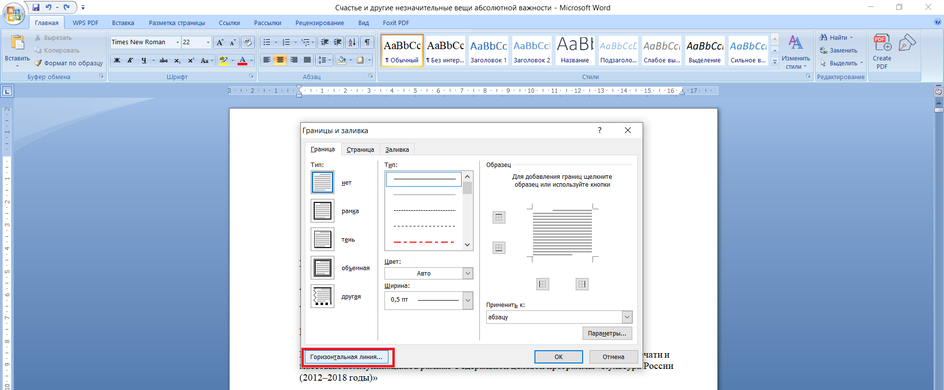
Task: Click the multilevel list icon
Action: pyautogui.click(x=305, y=43)
